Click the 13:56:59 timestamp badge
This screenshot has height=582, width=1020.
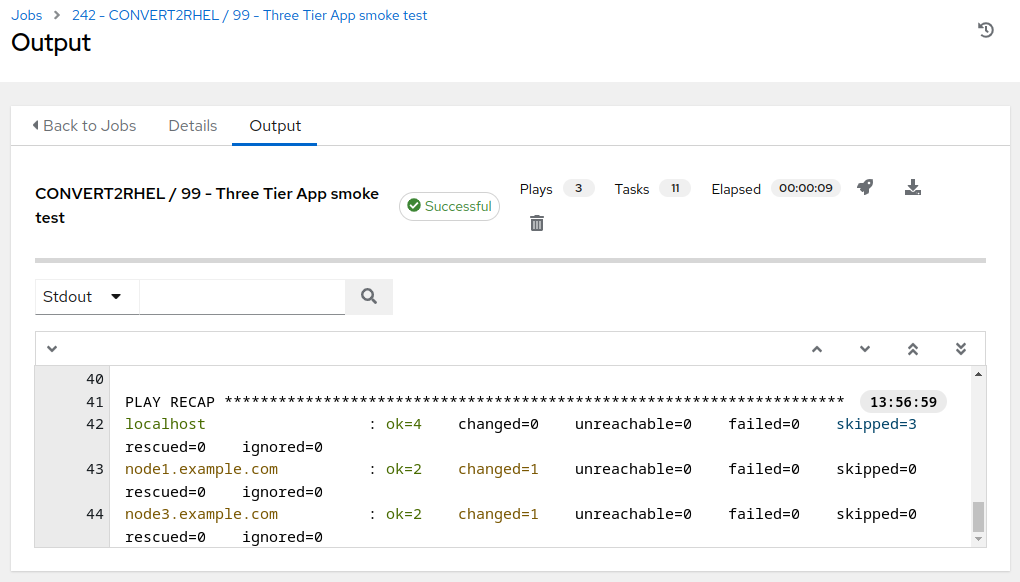(x=903, y=402)
